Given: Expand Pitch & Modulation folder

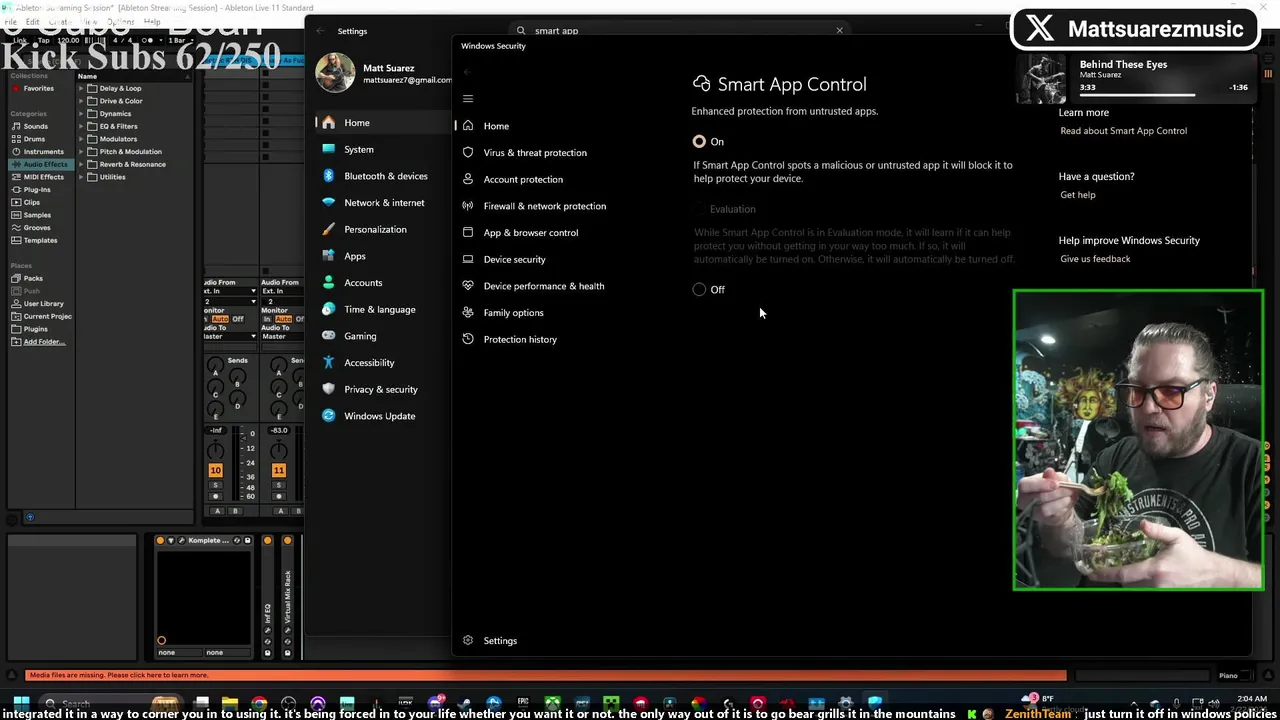Looking at the screenshot, I should [82, 152].
